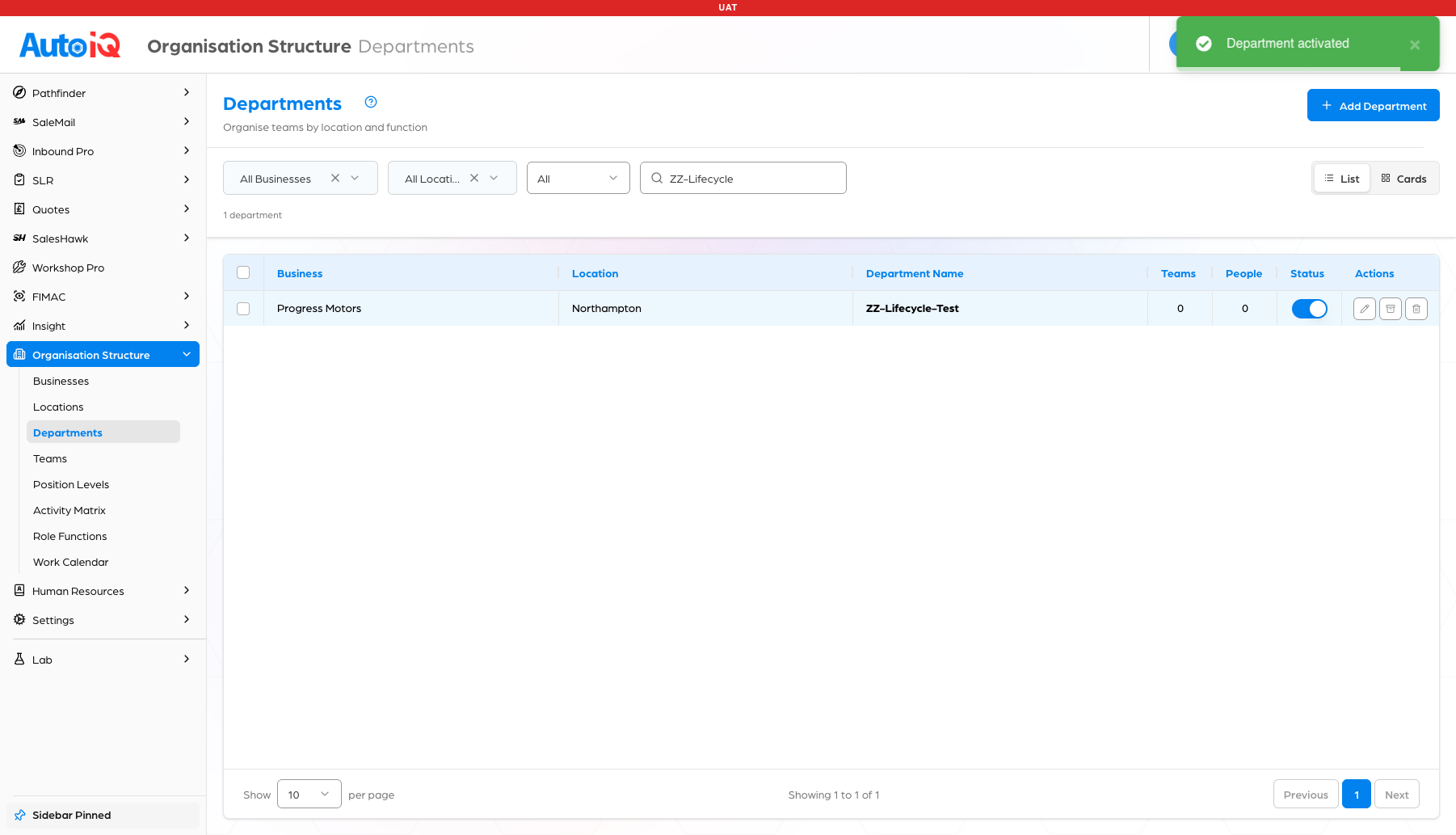This screenshot has width=1456, height=835.
Task: Switch to the List view tab
Action: [x=1342, y=179]
